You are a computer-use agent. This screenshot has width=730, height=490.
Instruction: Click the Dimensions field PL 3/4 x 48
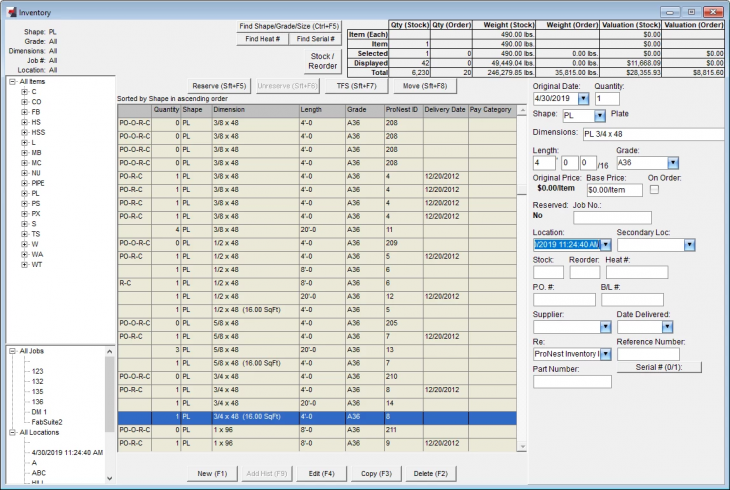coord(654,134)
